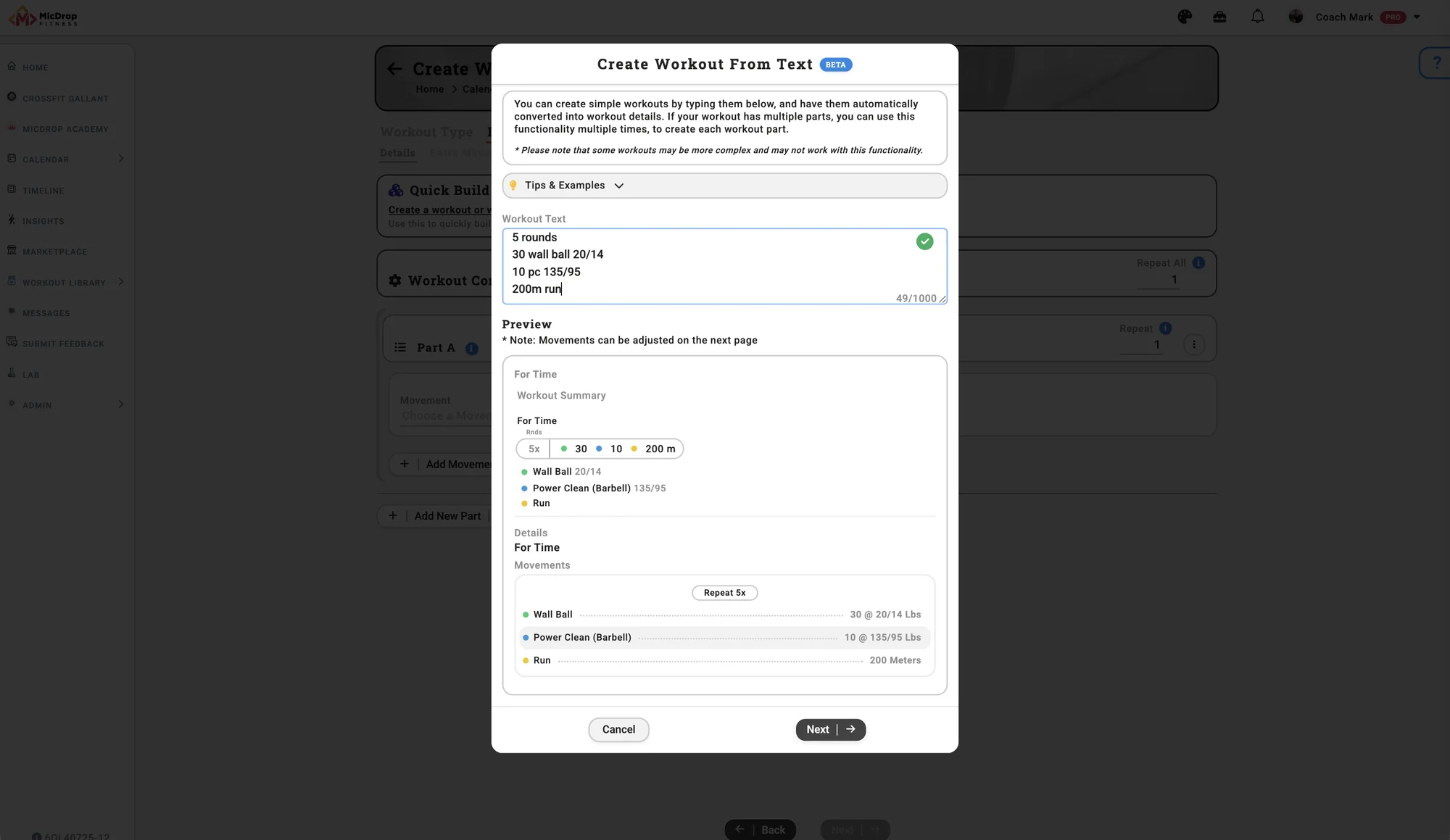This screenshot has width=1450, height=840.
Task: Click the Messages sidebar icon
Action: pyautogui.click(x=12, y=312)
